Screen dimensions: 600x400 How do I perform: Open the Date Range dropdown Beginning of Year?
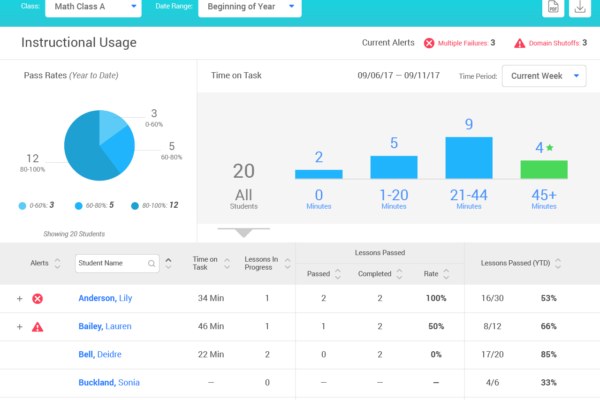pyautogui.click(x=250, y=7)
